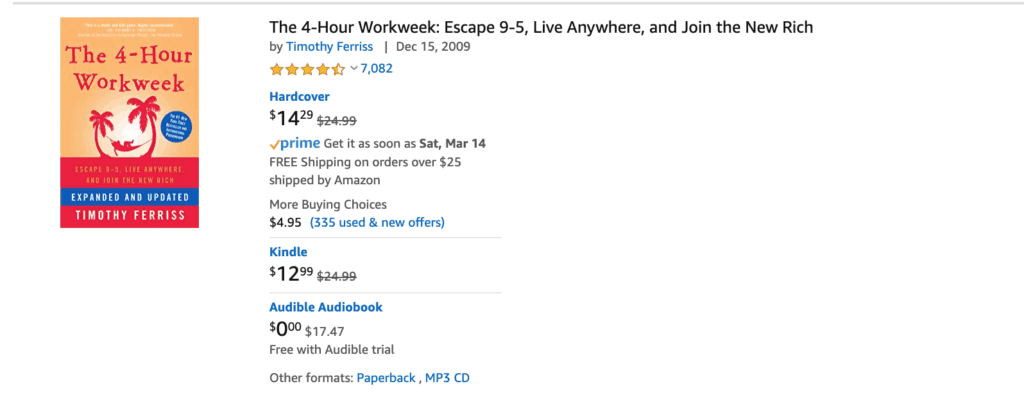Expand the ratings breakdown chevron
Viewport: 1024px width, 402px height.
353,69
